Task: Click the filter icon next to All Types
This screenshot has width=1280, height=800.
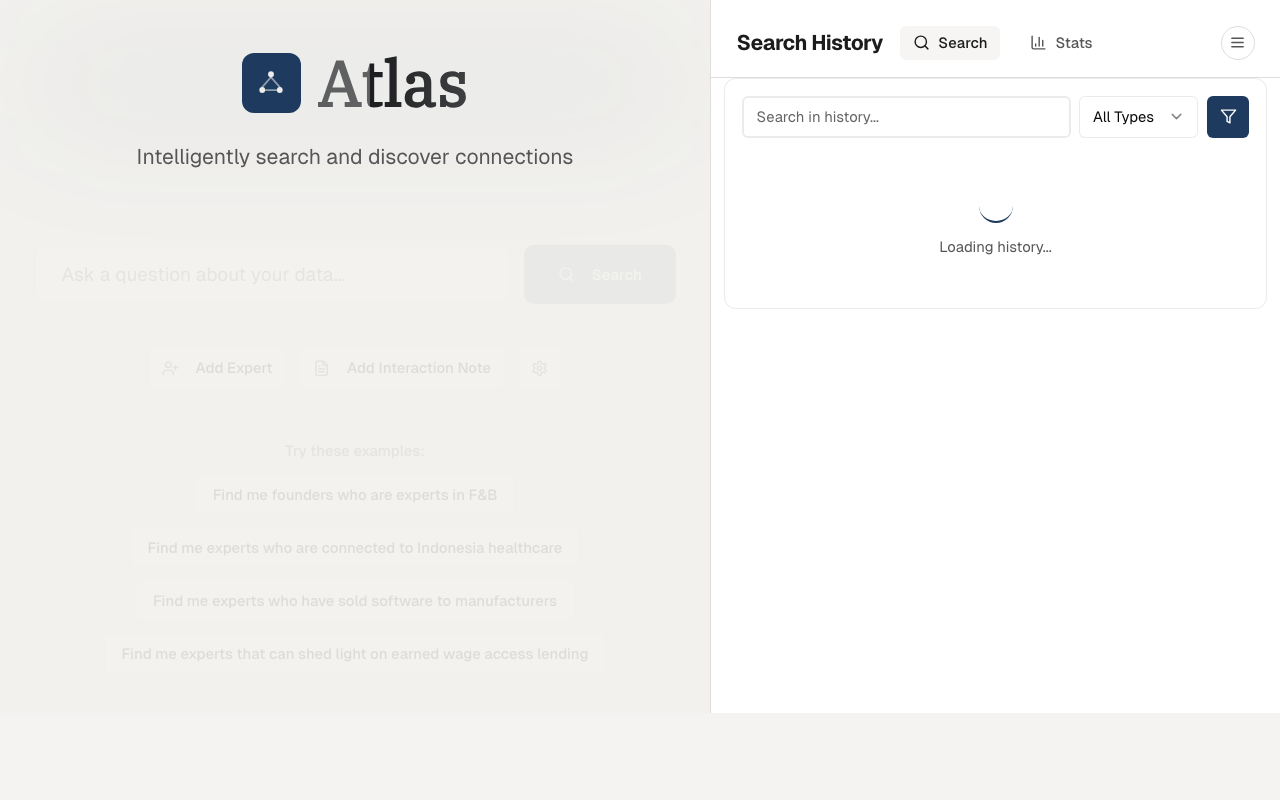Action: point(1227,117)
